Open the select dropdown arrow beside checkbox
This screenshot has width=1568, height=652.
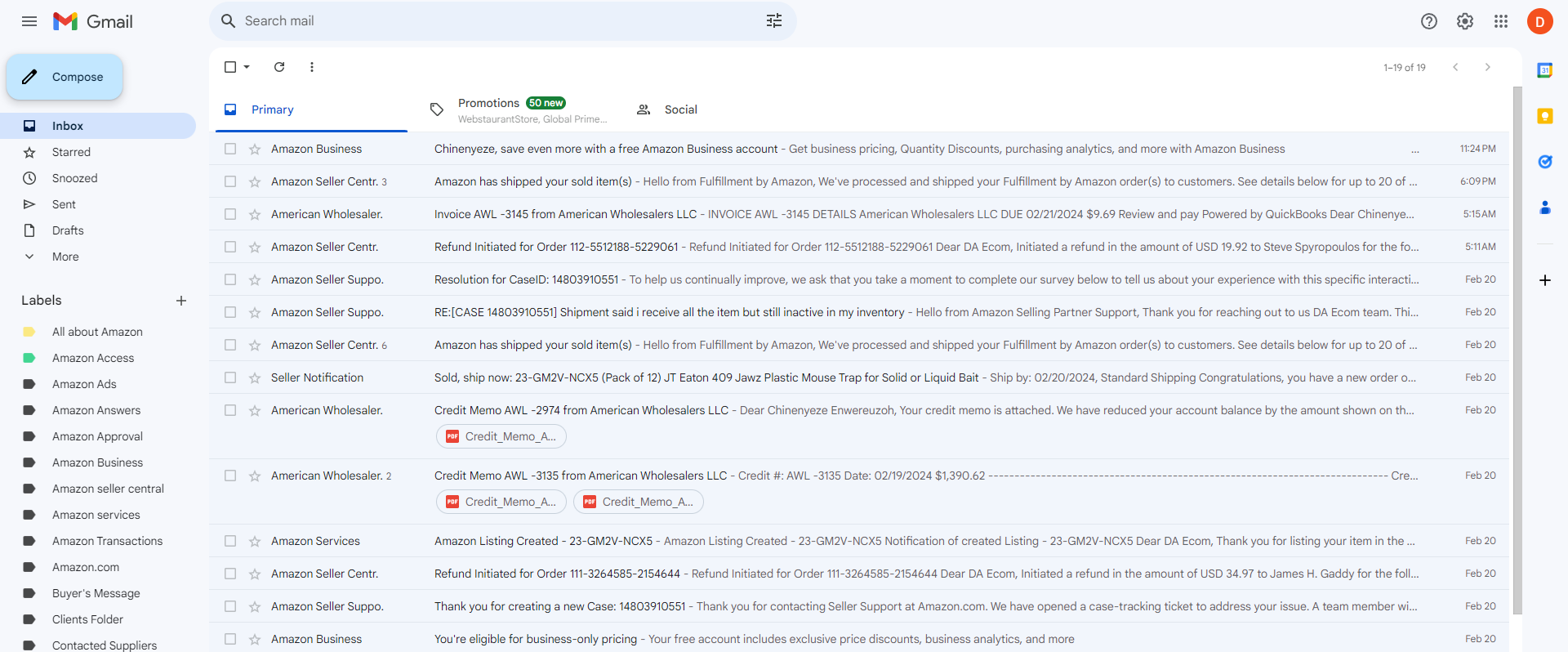247,67
